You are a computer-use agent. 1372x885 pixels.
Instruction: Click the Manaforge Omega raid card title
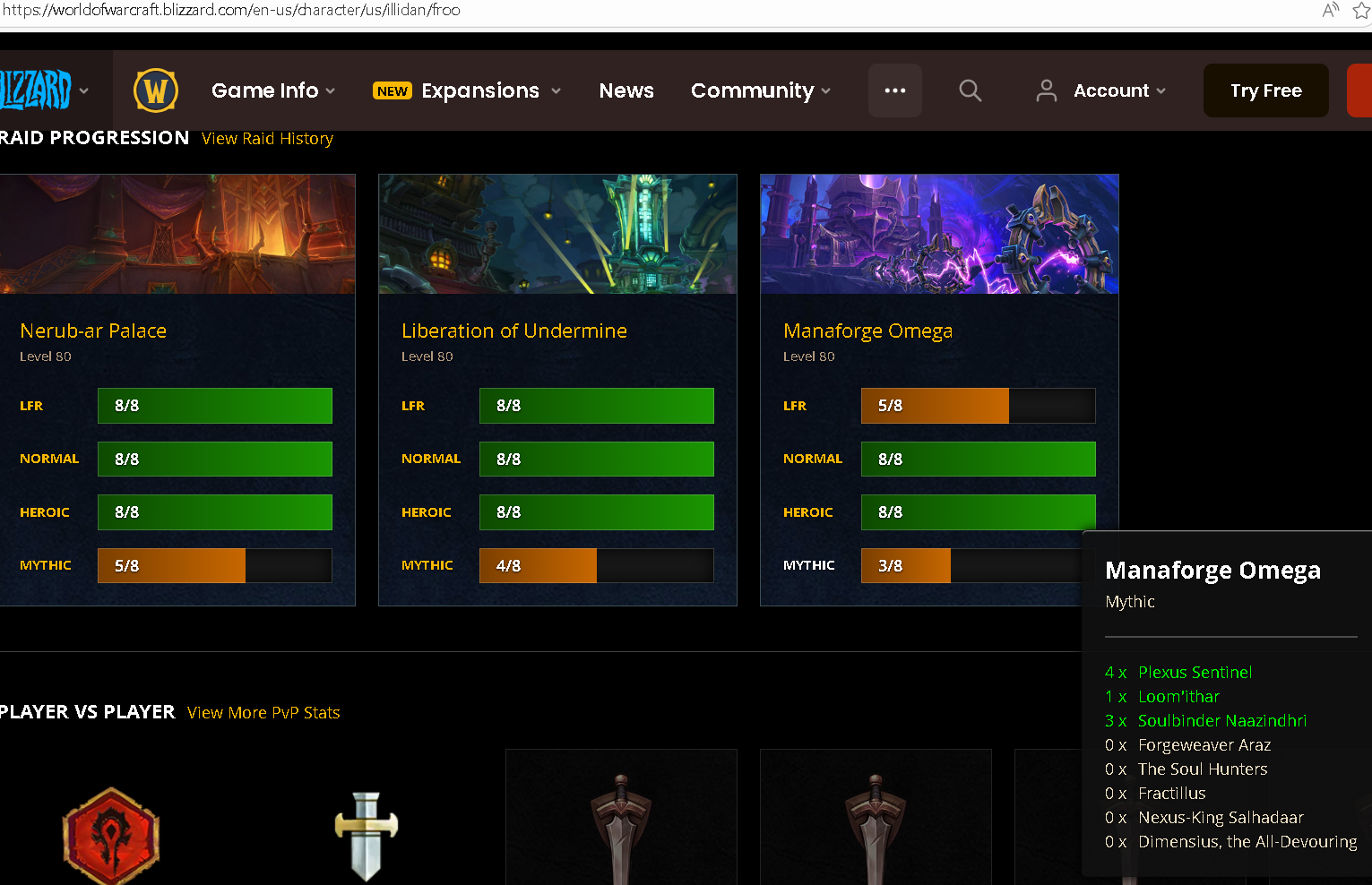(867, 331)
